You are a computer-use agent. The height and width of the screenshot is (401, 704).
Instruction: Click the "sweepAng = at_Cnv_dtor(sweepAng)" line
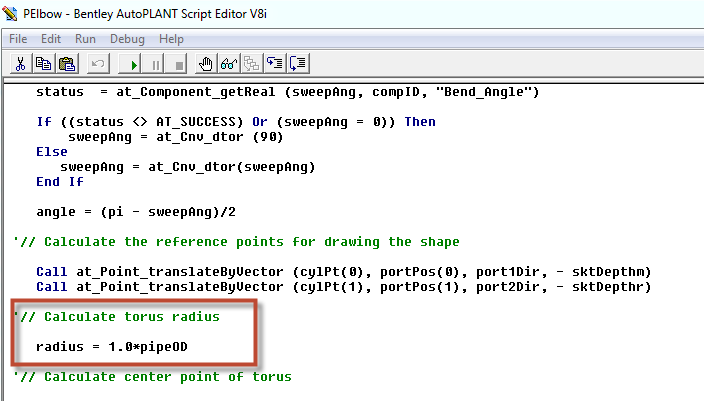188,167
